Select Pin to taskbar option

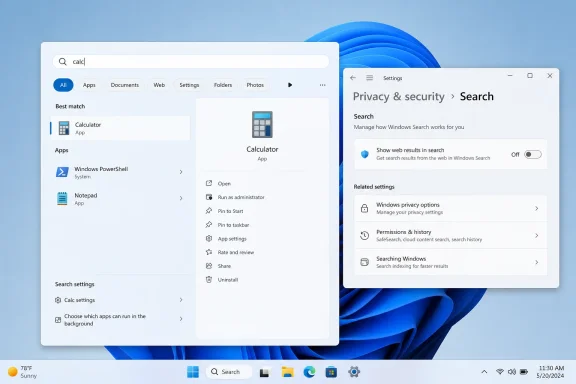(233, 225)
